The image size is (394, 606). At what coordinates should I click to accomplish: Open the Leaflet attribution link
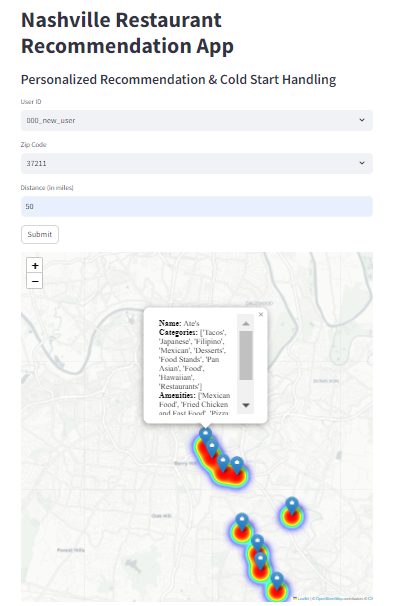pos(303,599)
